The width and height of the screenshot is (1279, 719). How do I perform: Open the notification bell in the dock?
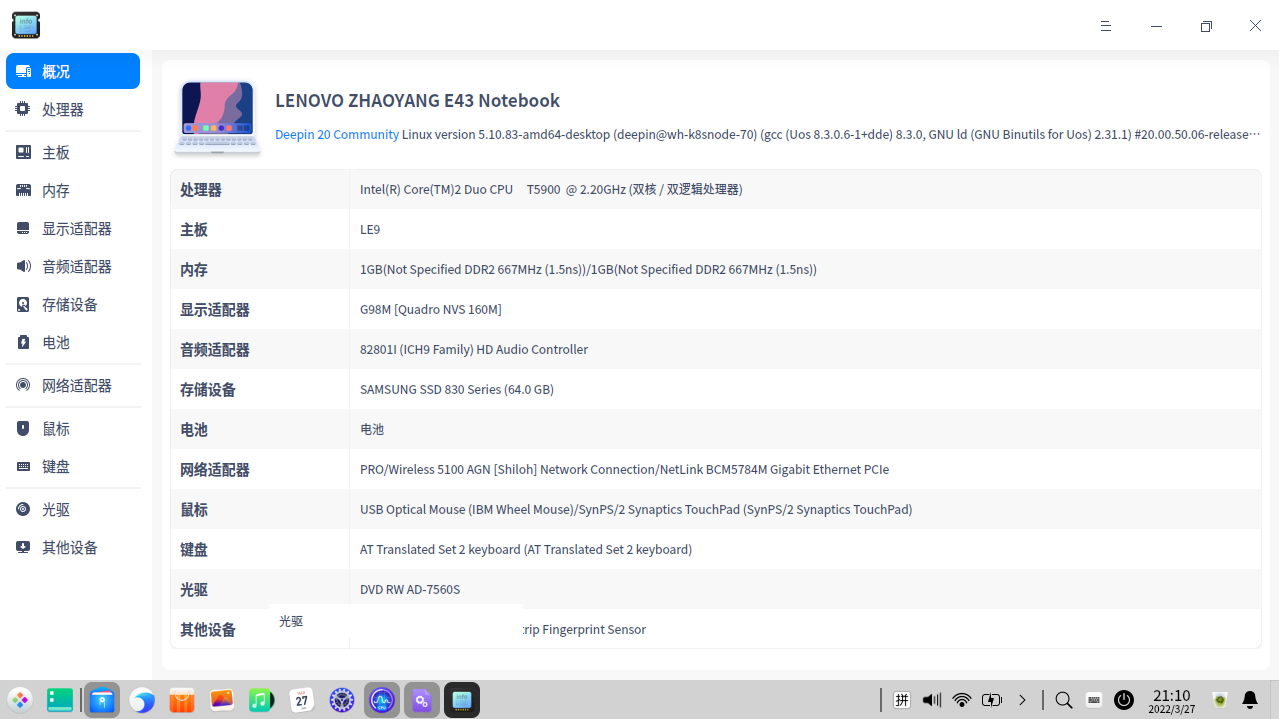1250,700
